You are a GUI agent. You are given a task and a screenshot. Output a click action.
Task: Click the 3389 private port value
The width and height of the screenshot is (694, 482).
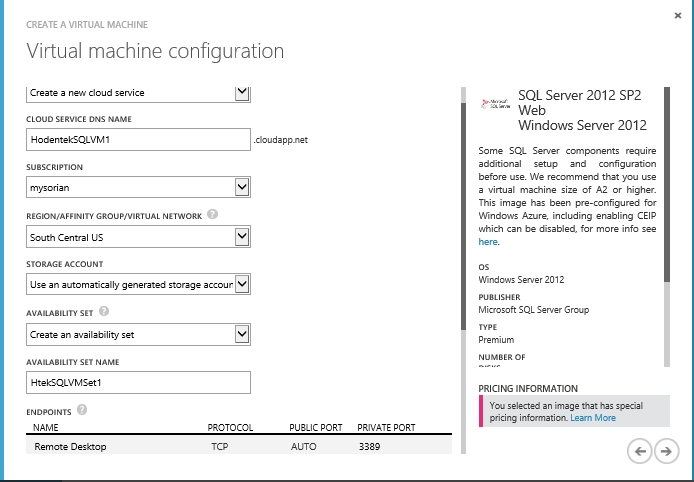[x=370, y=447]
